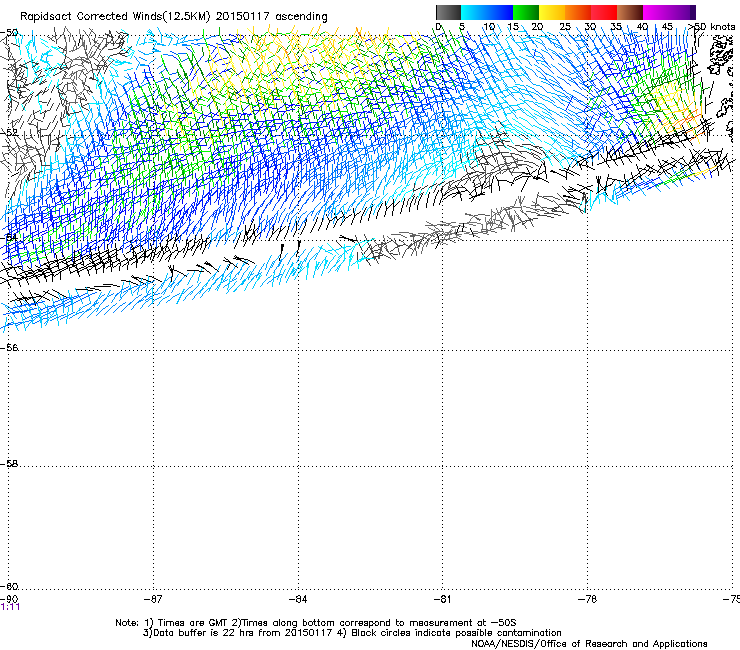Click the -87 longitude axis label
Image resolution: width=740 pixels, height=650 pixels.
[153, 599]
